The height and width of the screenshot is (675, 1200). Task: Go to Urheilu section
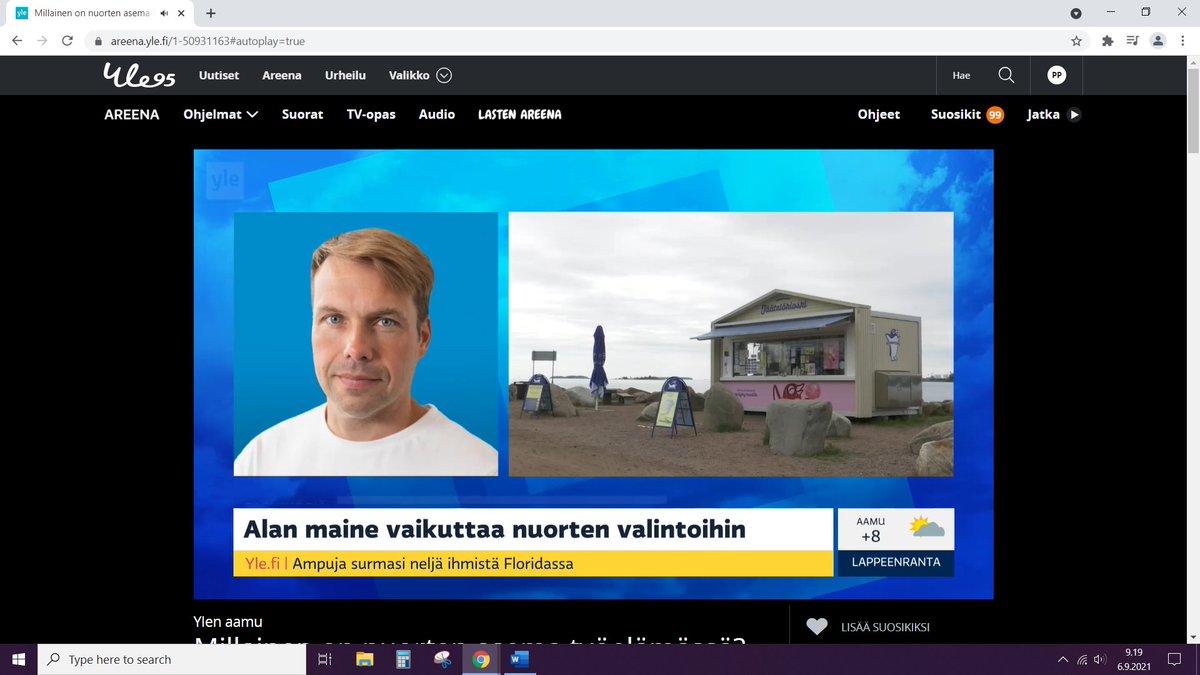[345, 76]
